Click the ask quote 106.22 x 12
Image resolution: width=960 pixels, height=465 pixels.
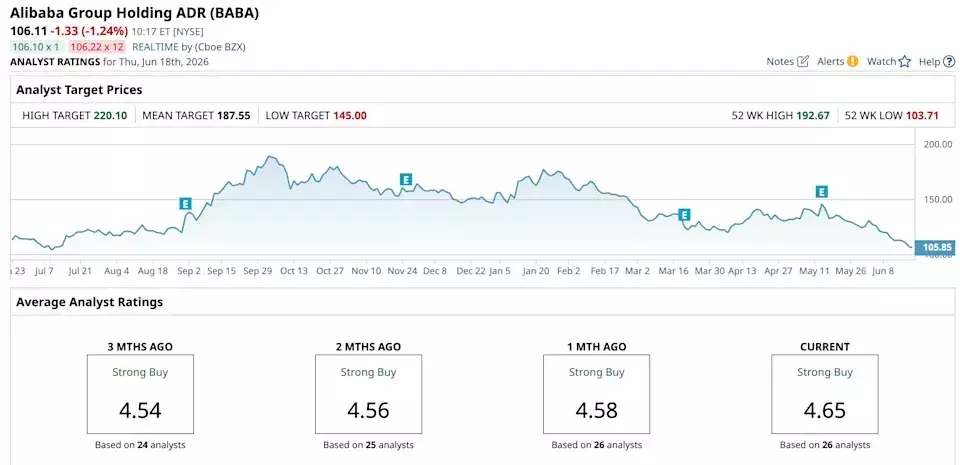click(97, 46)
